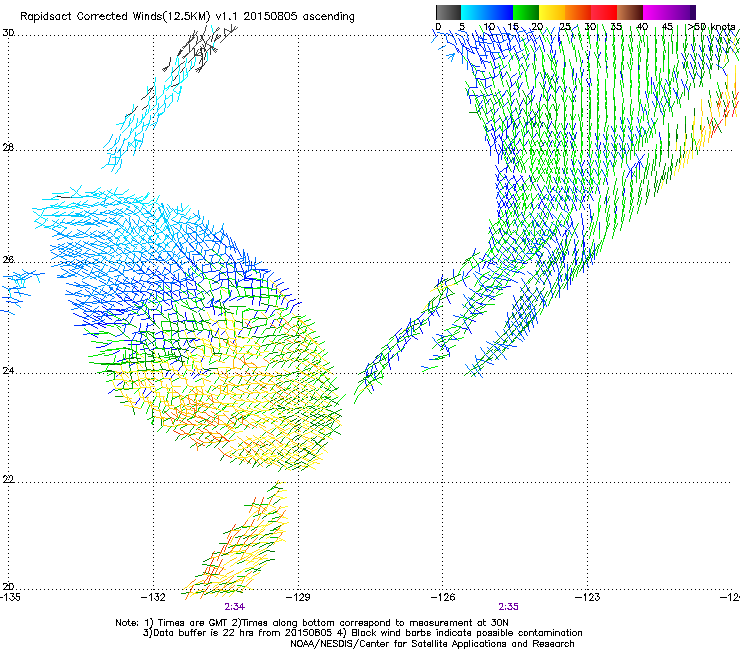The width and height of the screenshot is (740, 650).
Task: Click the purple '2:34' swath time label
Action: tap(235, 607)
